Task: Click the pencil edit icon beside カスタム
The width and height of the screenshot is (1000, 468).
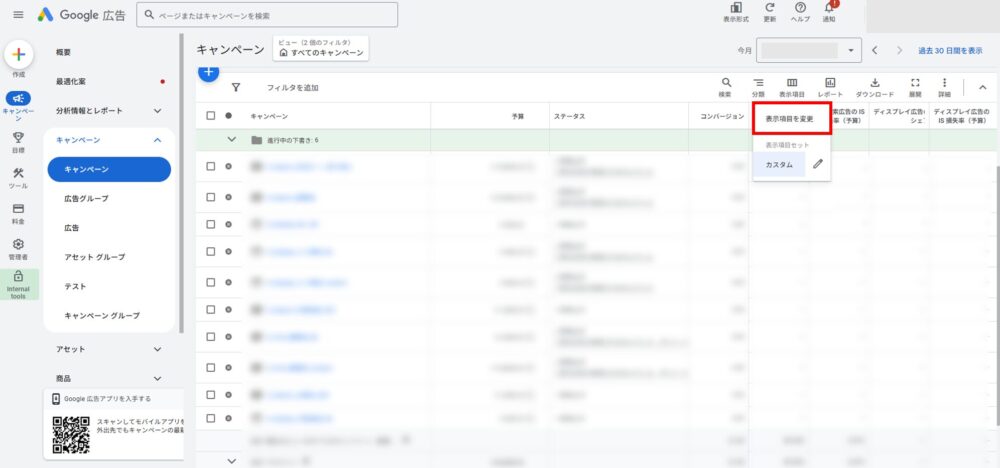Action: tap(818, 164)
